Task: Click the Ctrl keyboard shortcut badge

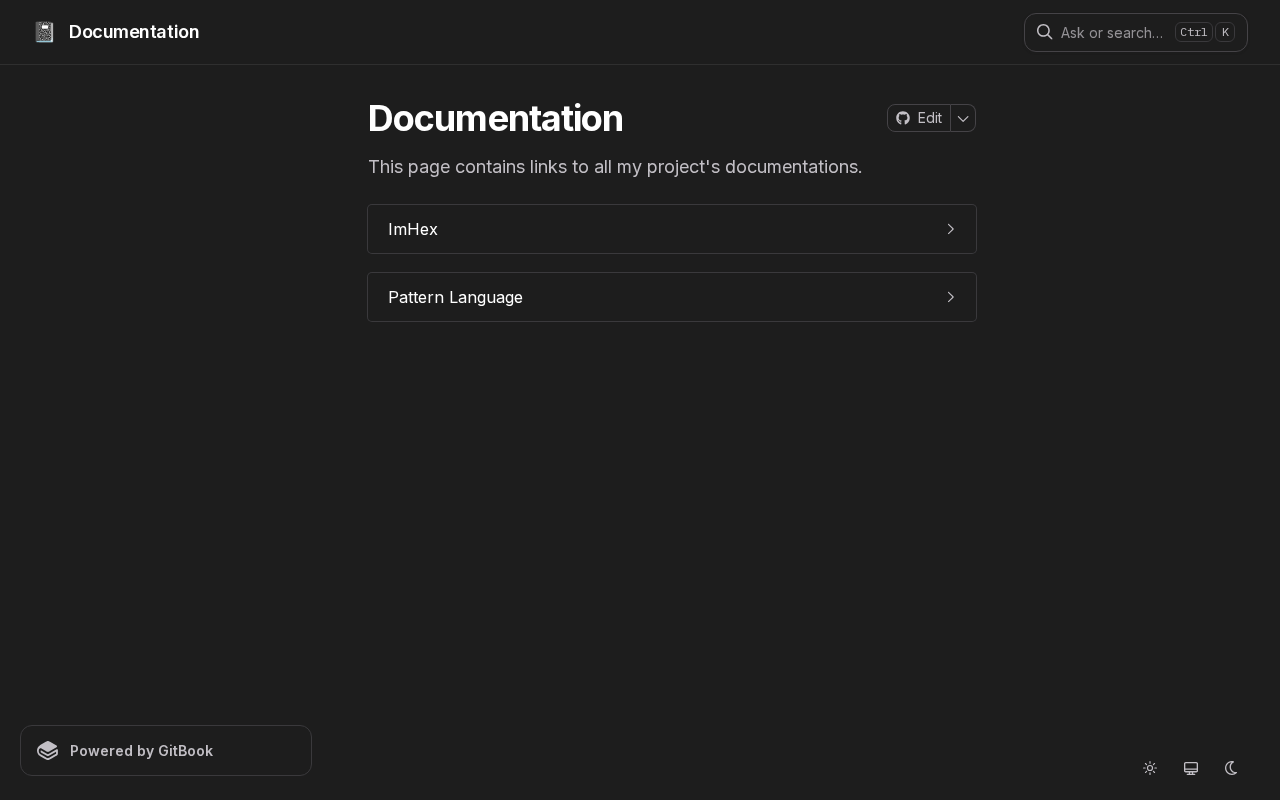Action: 1194,32
